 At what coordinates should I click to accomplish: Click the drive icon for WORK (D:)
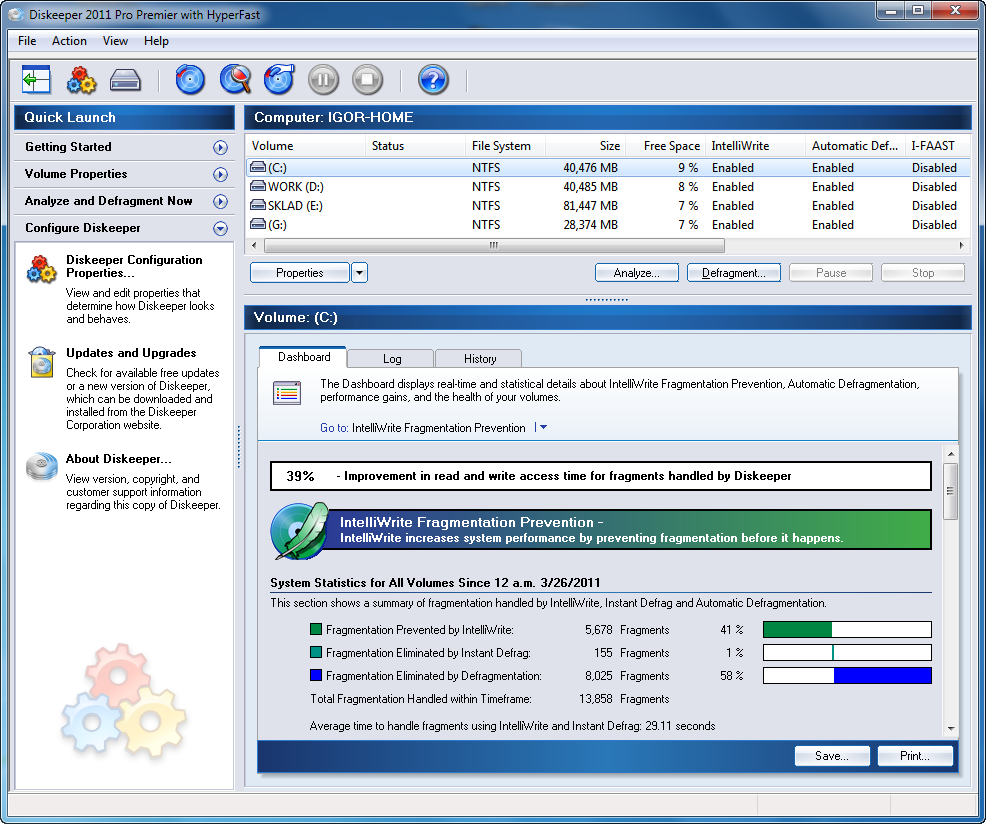click(x=258, y=186)
